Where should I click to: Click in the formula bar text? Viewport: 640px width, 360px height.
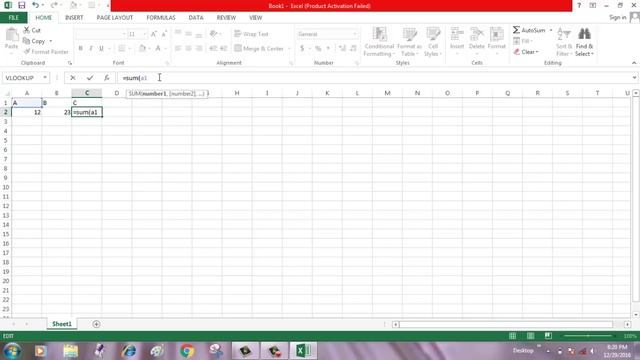(x=135, y=78)
